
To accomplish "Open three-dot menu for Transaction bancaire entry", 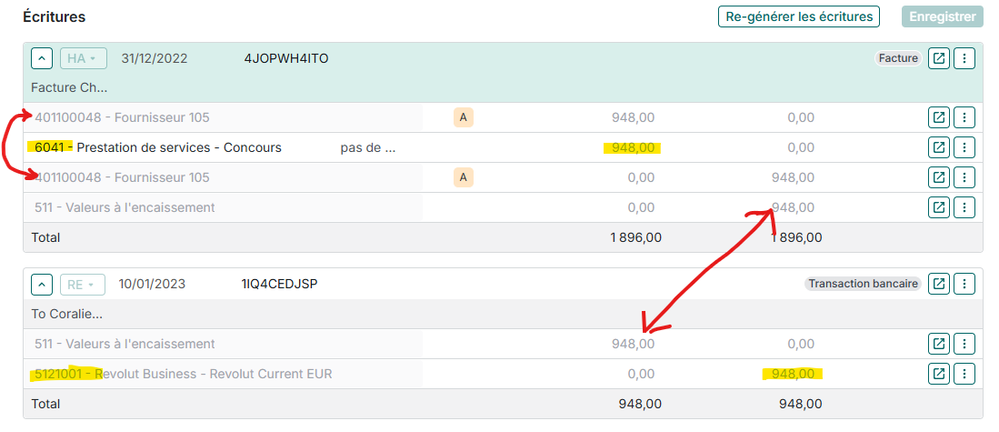I will 964,284.
